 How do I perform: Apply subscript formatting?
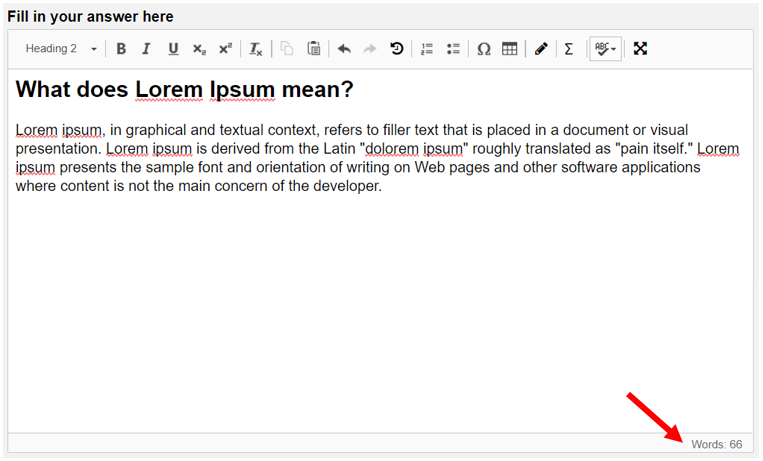tap(199, 49)
